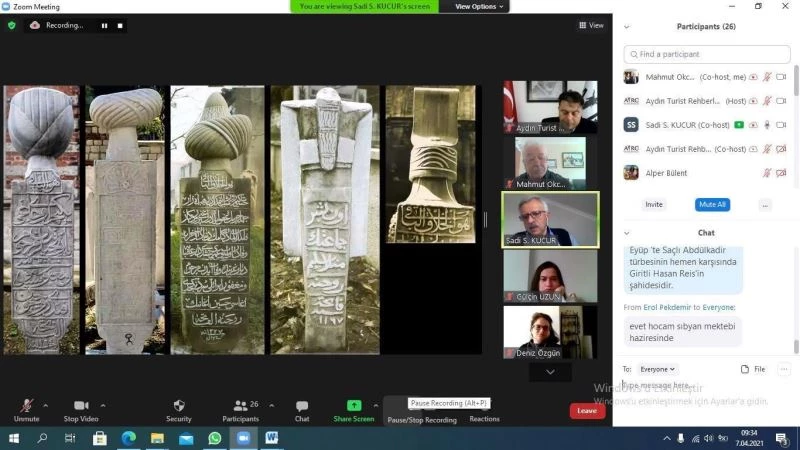Click the green encryption shield icon
Viewport: 800px width, 450px height.
coord(12,25)
